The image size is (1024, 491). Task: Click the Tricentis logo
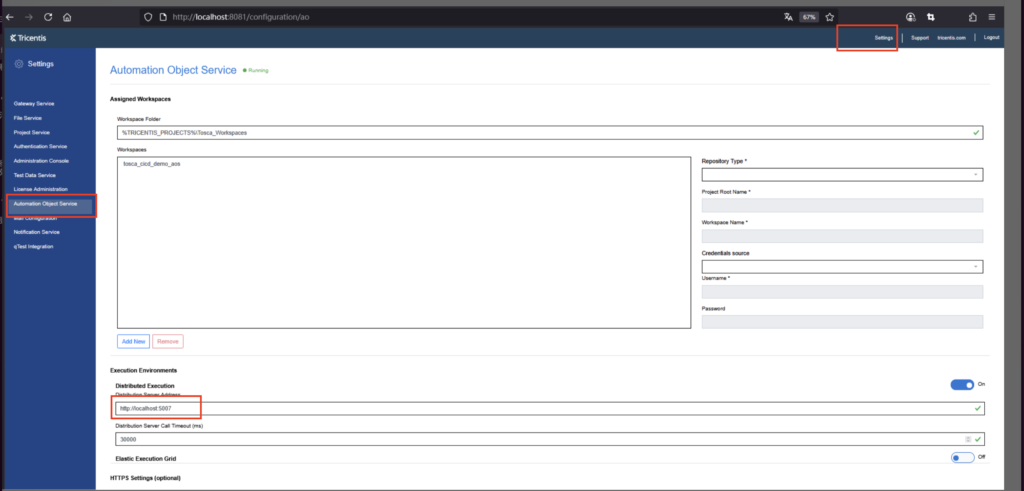click(x=28, y=38)
